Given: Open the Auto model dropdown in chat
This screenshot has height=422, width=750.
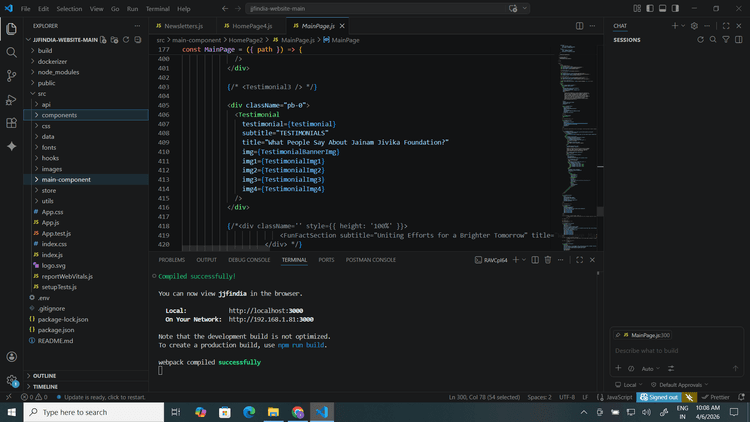Looking at the screenshot, I should pyautogui.click(x=652, y=368).
